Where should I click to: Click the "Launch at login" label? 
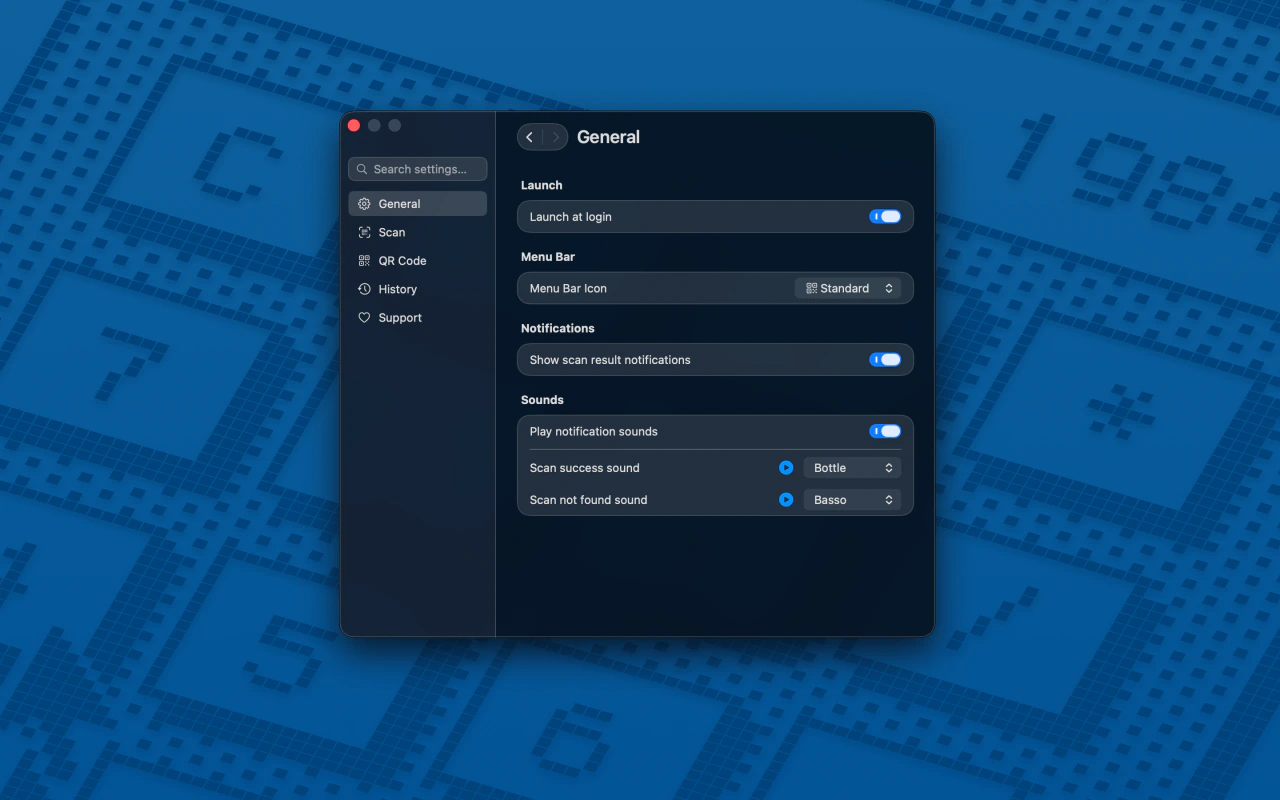tap(570, 217)
